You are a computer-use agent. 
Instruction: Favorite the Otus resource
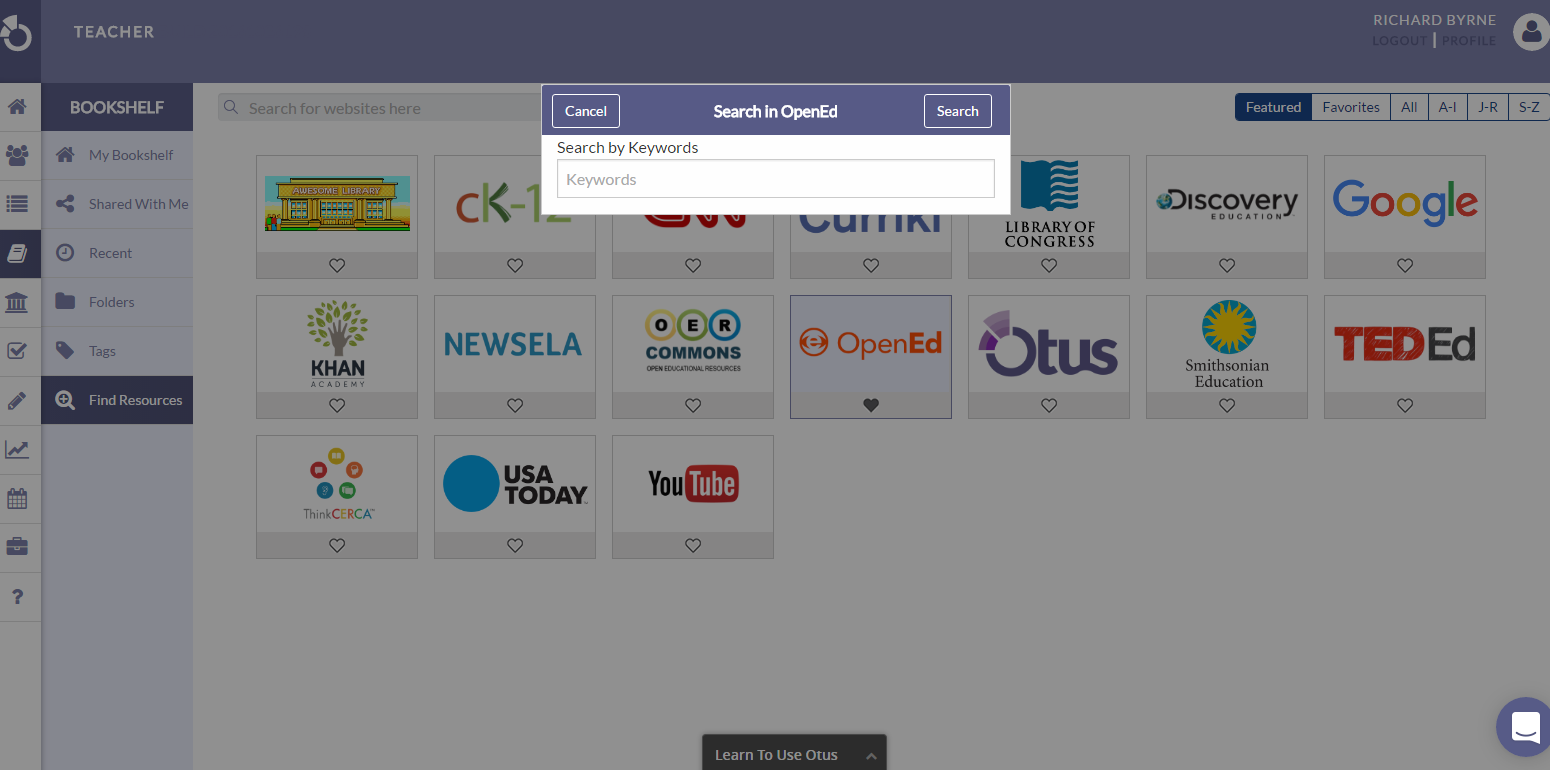1049,405
